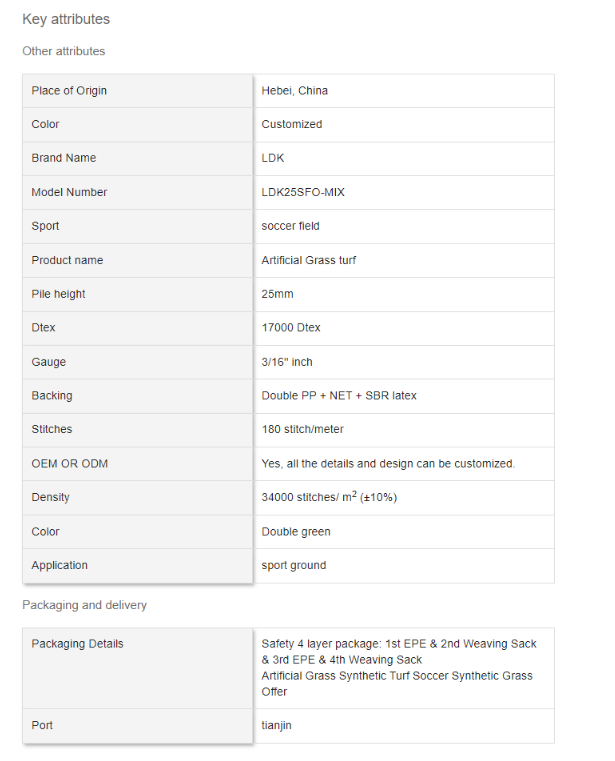Click the Artificial Grass turf product name

point(309,260)
